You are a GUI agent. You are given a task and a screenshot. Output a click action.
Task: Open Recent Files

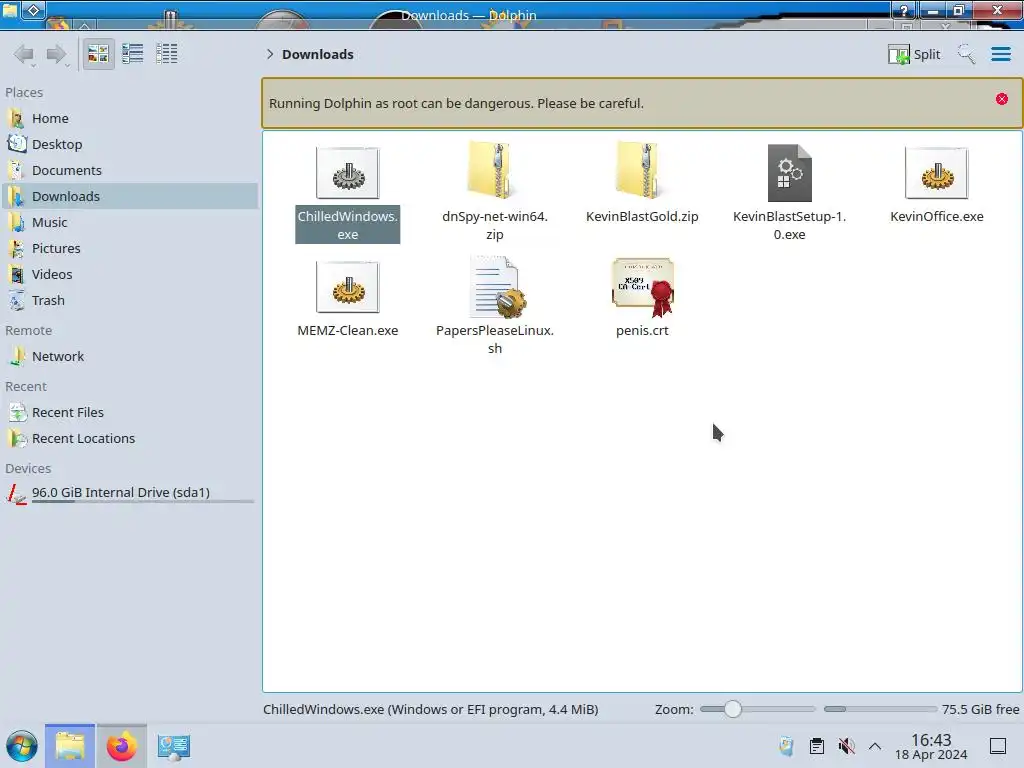(x=130, y=413)
